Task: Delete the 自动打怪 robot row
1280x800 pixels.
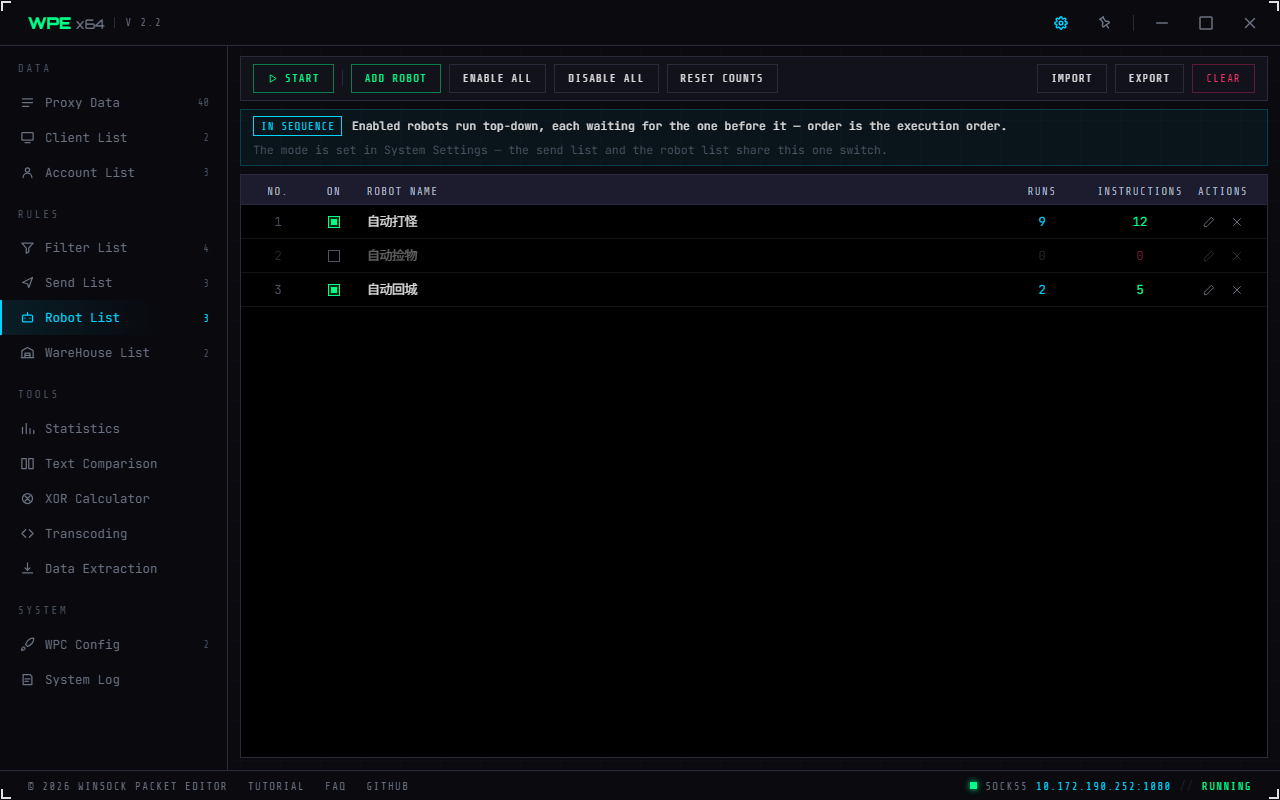Action: click(1237, 222)
